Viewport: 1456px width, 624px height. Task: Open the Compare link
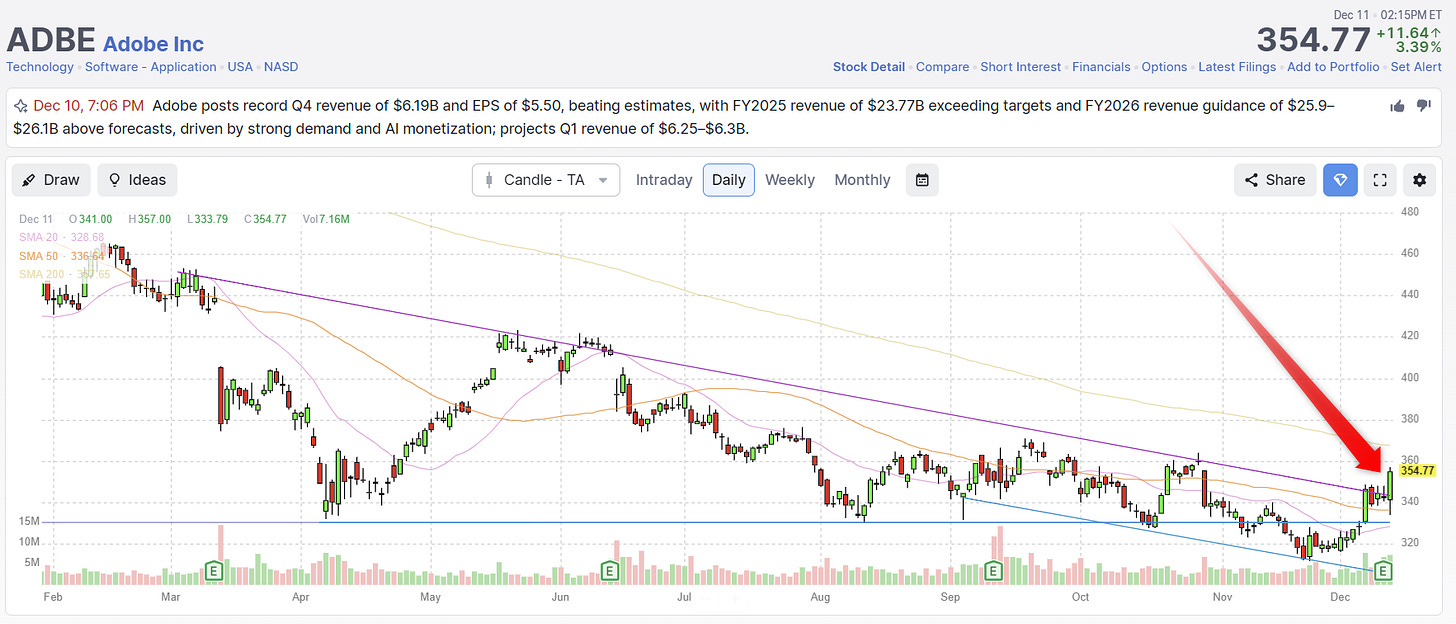[942, 67]
